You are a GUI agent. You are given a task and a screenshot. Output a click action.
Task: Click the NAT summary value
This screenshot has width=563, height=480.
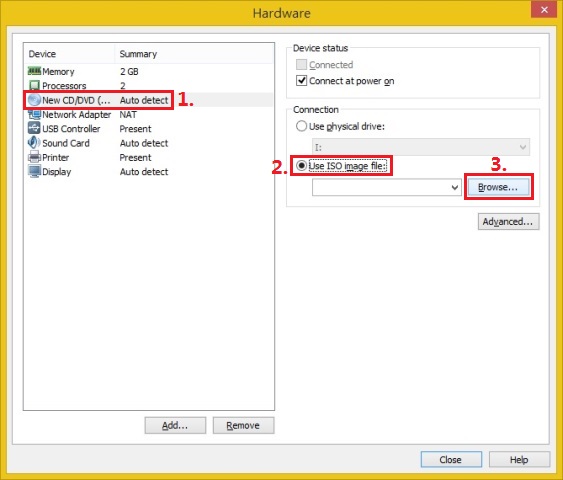tap(128, 115)
